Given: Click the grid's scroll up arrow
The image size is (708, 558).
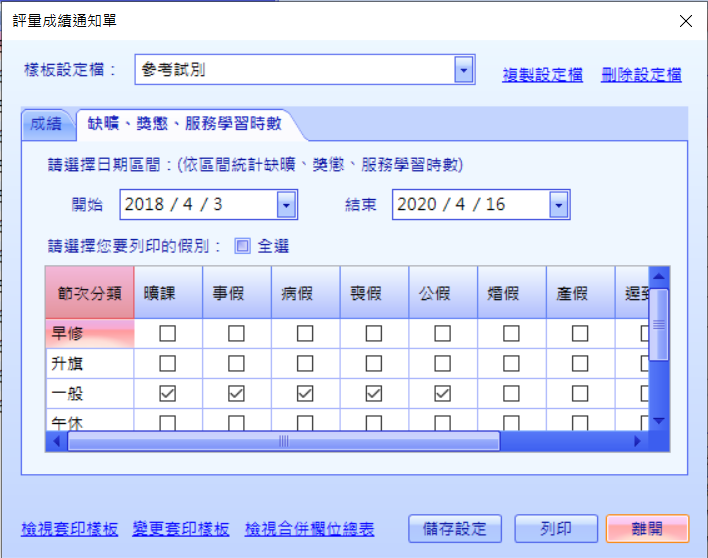Looking at the screenshot, I should pos(659,276).
